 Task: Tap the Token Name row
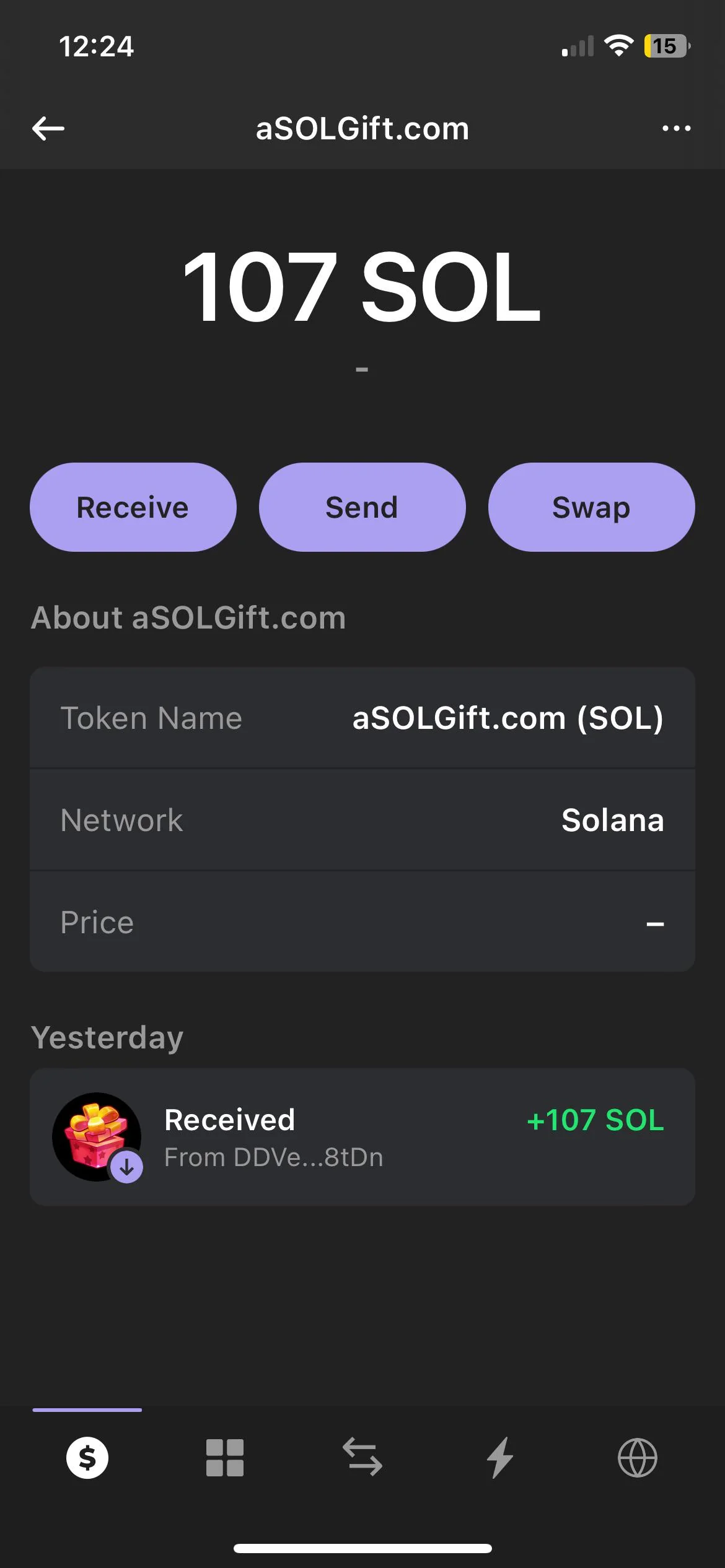tap(362, 718)
